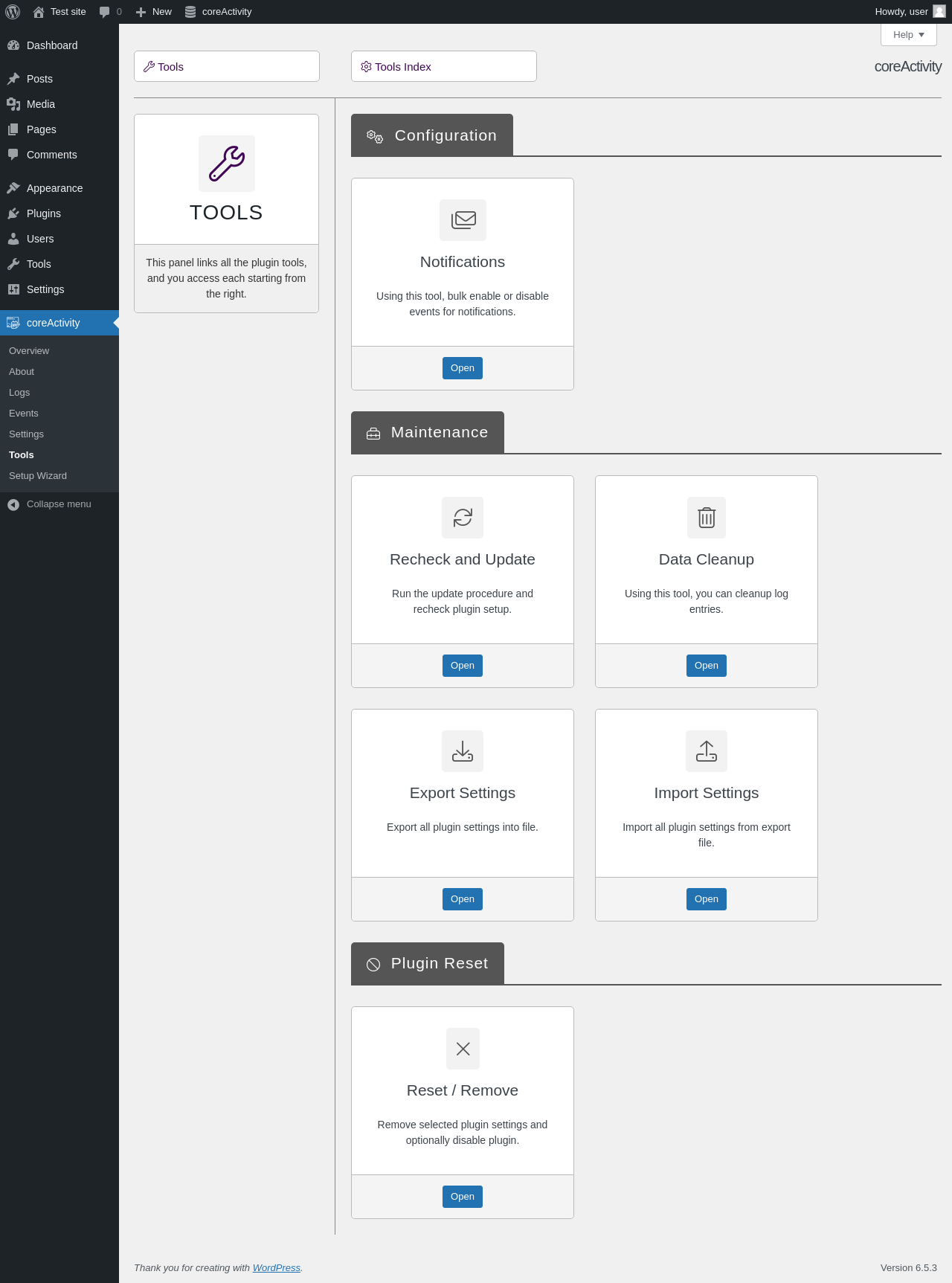Image resolution: width=952 pixels, height=1283 pixels.
Task: Click the Collapse menu label
Action: pyautogui.click(x=59, y=504)
